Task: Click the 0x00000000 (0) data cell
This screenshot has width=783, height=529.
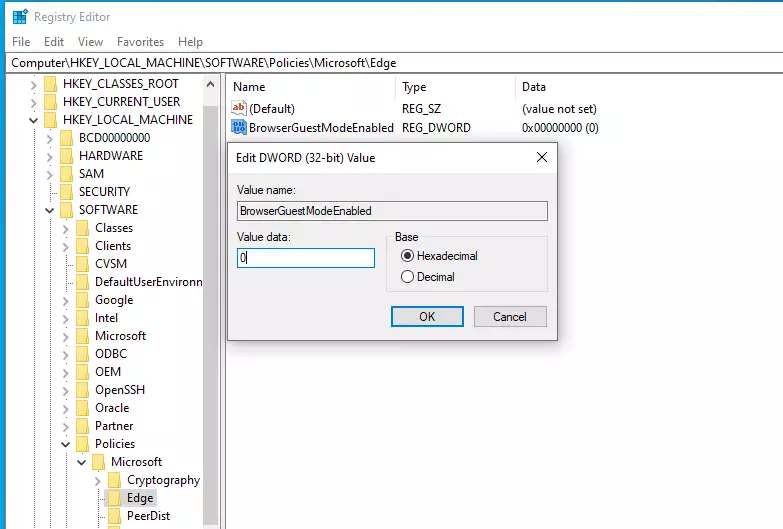Action: (560, 128)
